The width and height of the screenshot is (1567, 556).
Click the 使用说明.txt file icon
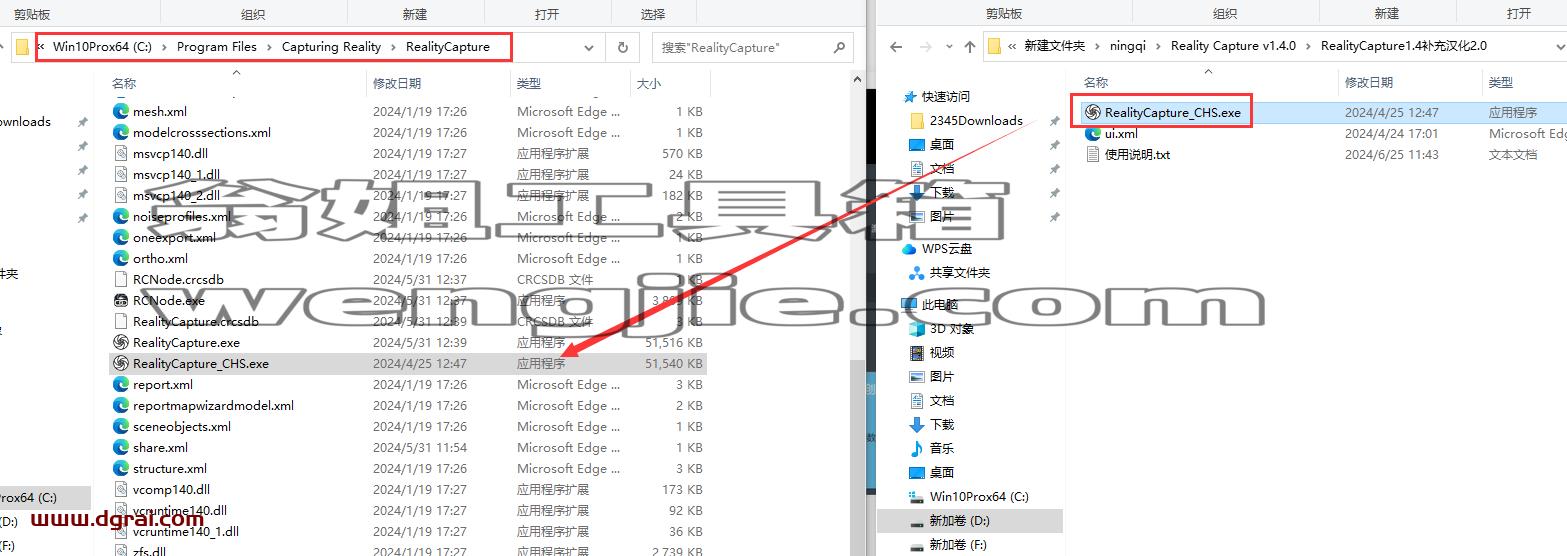tap(1093, 154)
